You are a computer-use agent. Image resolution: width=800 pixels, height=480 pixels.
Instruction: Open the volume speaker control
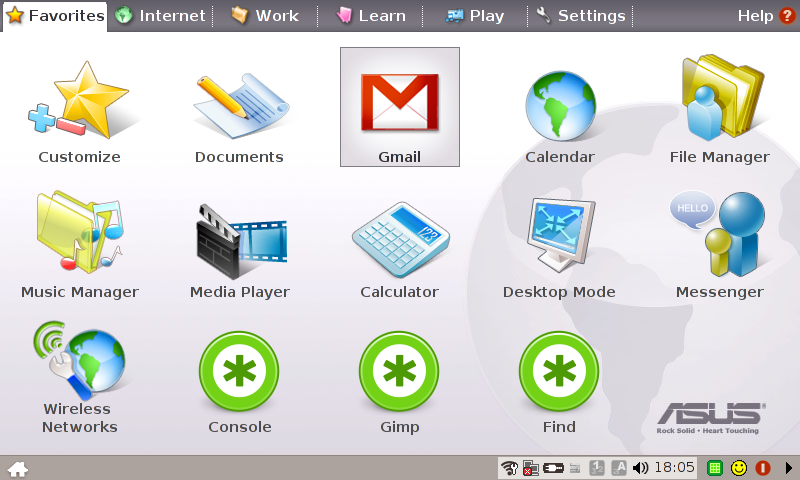click(640, 468)
